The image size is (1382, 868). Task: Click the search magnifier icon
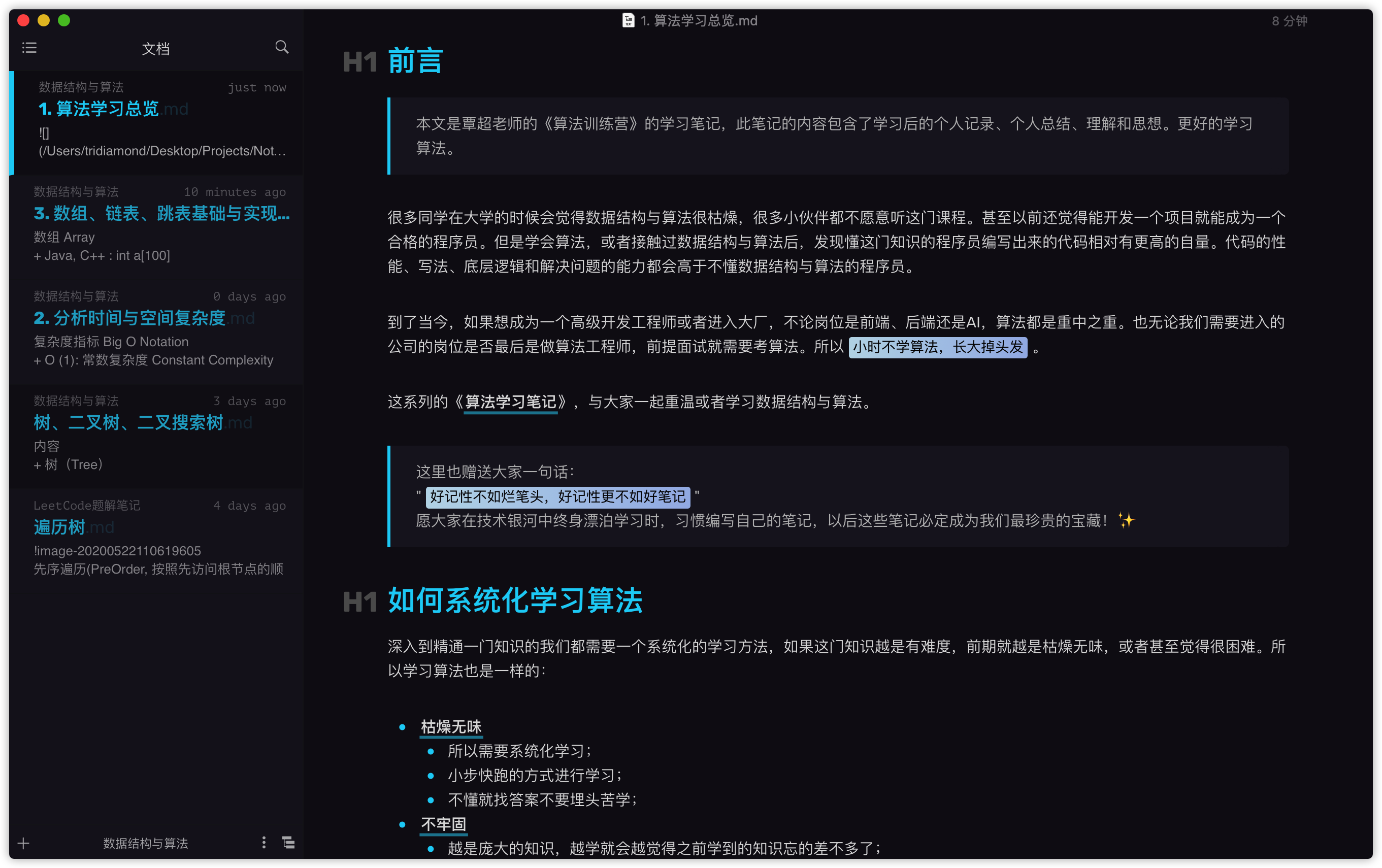point(281,47)
